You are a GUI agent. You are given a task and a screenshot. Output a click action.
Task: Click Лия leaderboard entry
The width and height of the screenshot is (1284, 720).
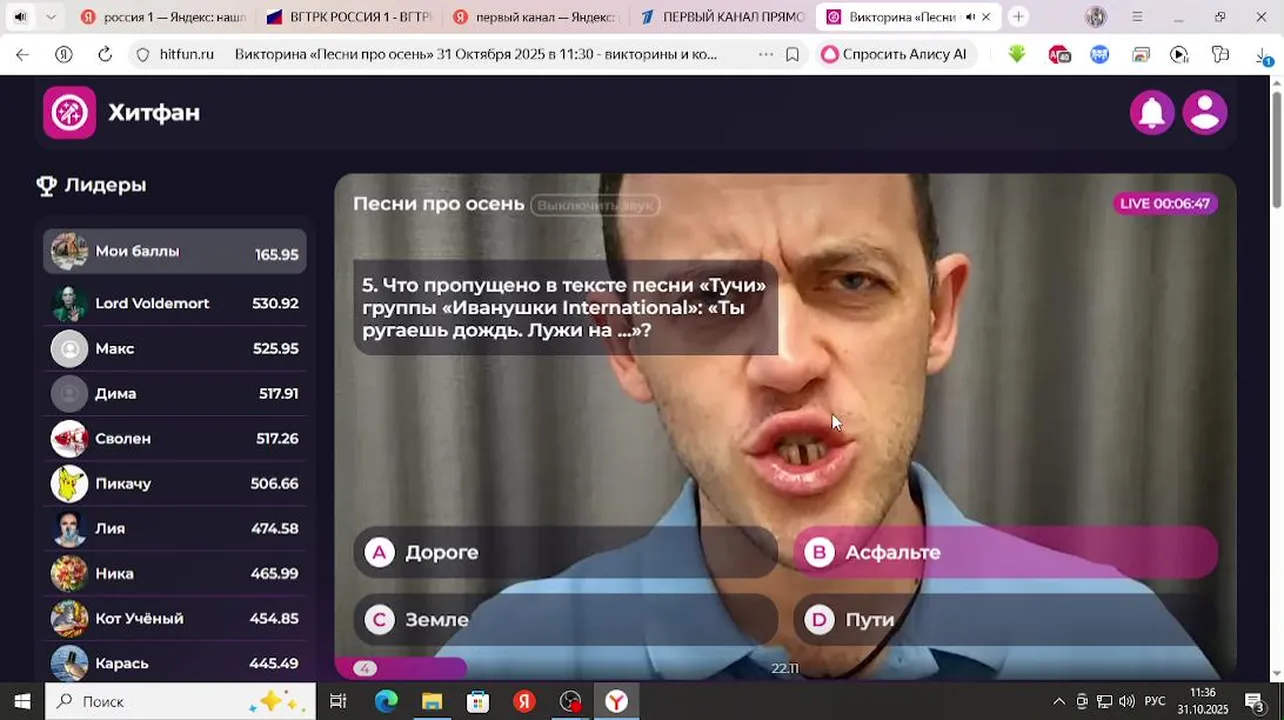pyautogui.click(x=175, y=528)
